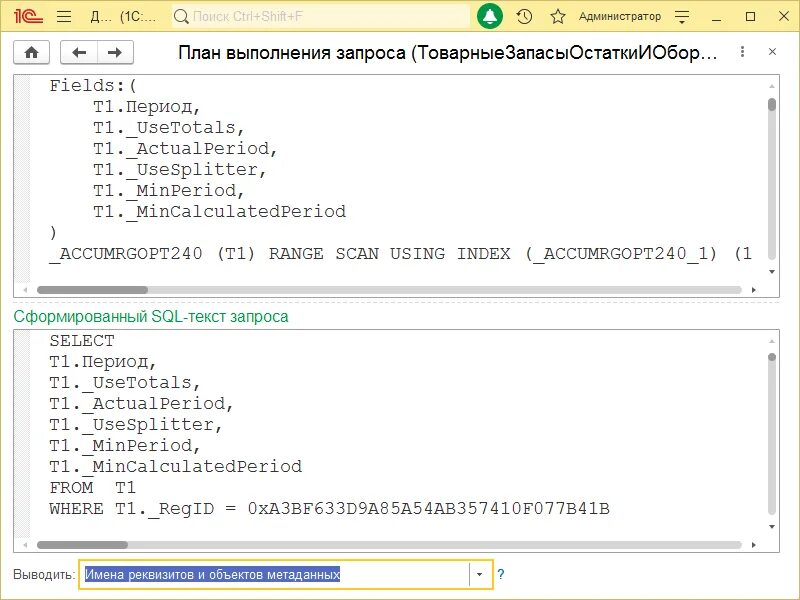Click 'T1._ActualPeriod,' in plan area
This screenshot has width=800, height=600.
(x=185, y=148)
